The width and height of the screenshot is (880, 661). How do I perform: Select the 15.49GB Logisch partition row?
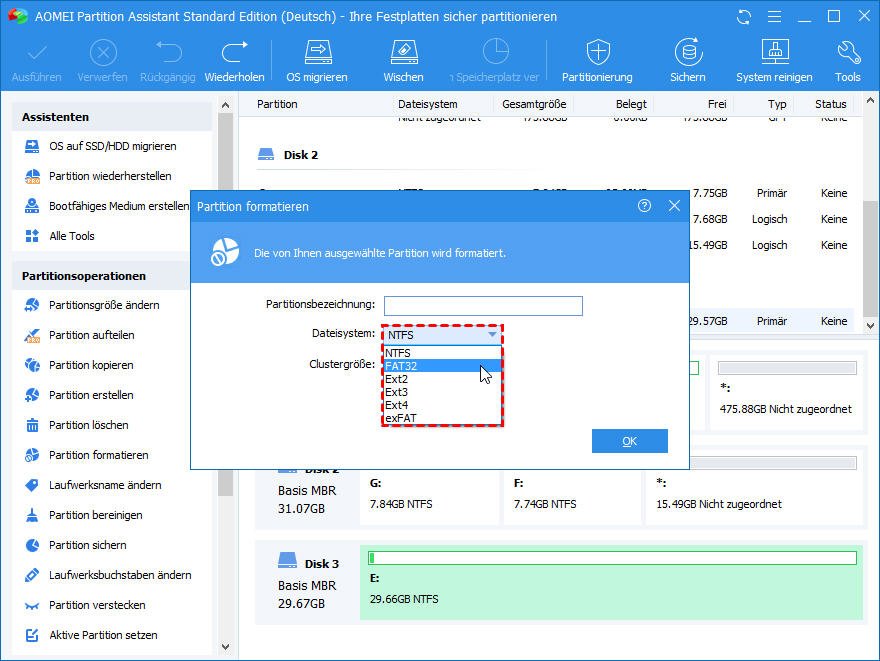(772, 246)
